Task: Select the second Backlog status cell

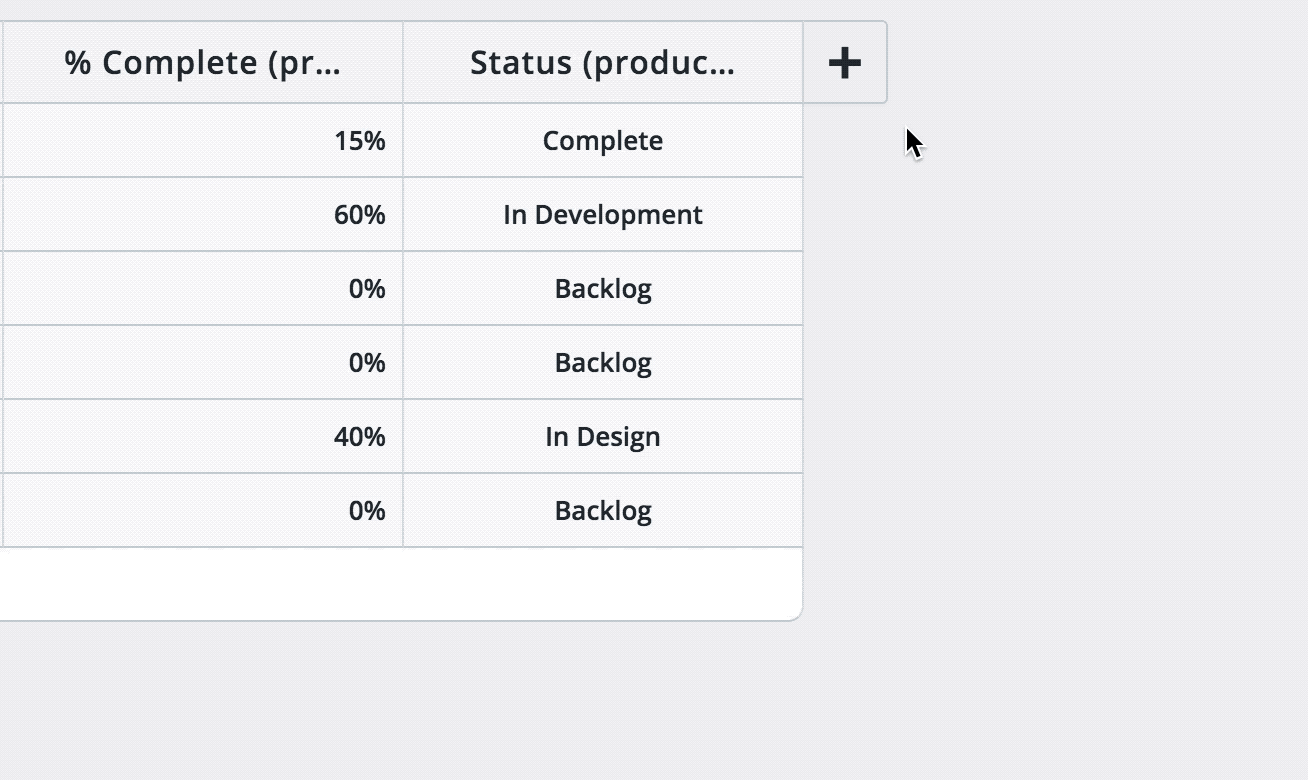Action: pos(602,363)
